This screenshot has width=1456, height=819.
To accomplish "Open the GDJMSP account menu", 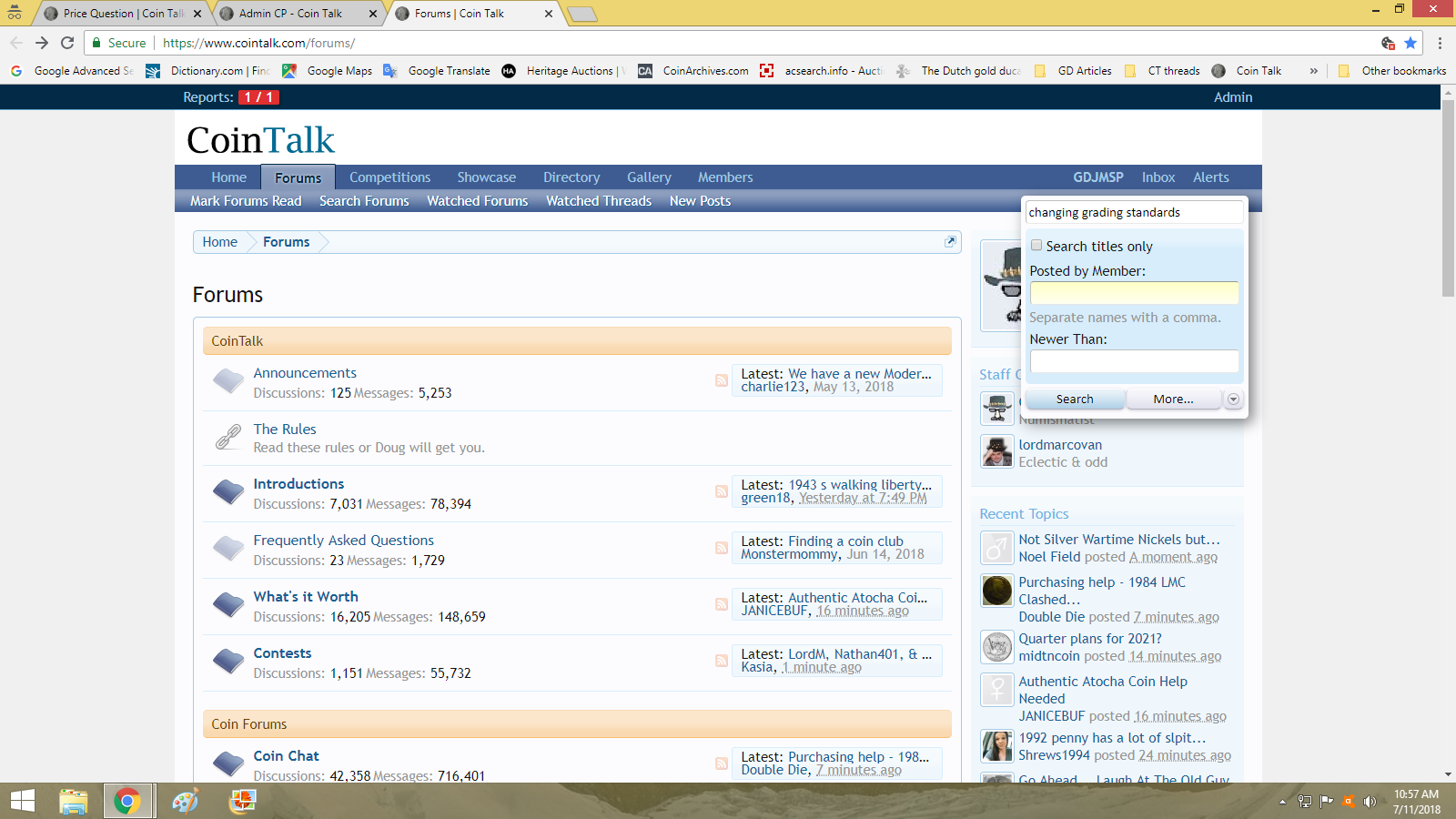I will tap(1097, 177).
